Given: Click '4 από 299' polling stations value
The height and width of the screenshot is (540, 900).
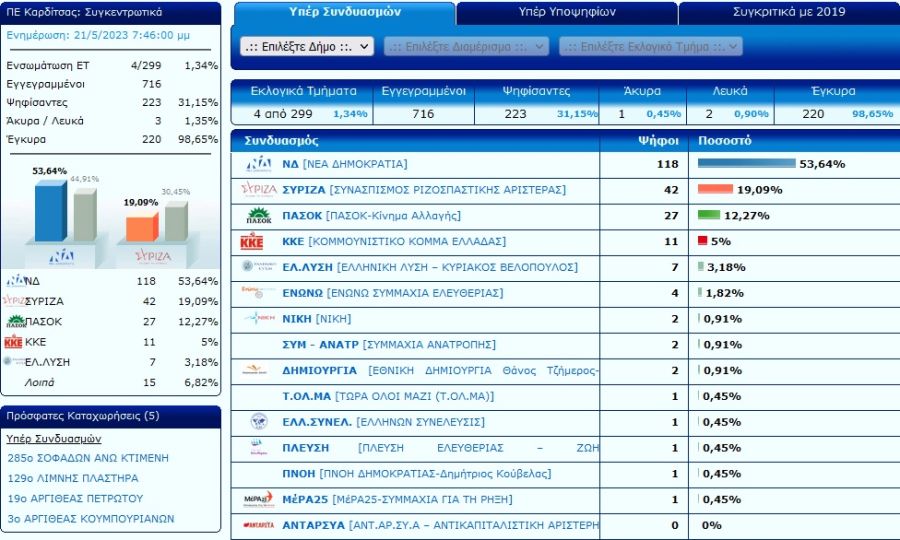Looking at the screenshot, I should (x=283, y=114).
